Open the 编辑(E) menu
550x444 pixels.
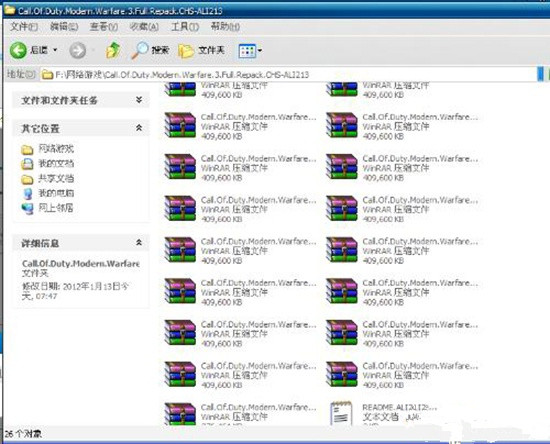(x=64, y=27)
